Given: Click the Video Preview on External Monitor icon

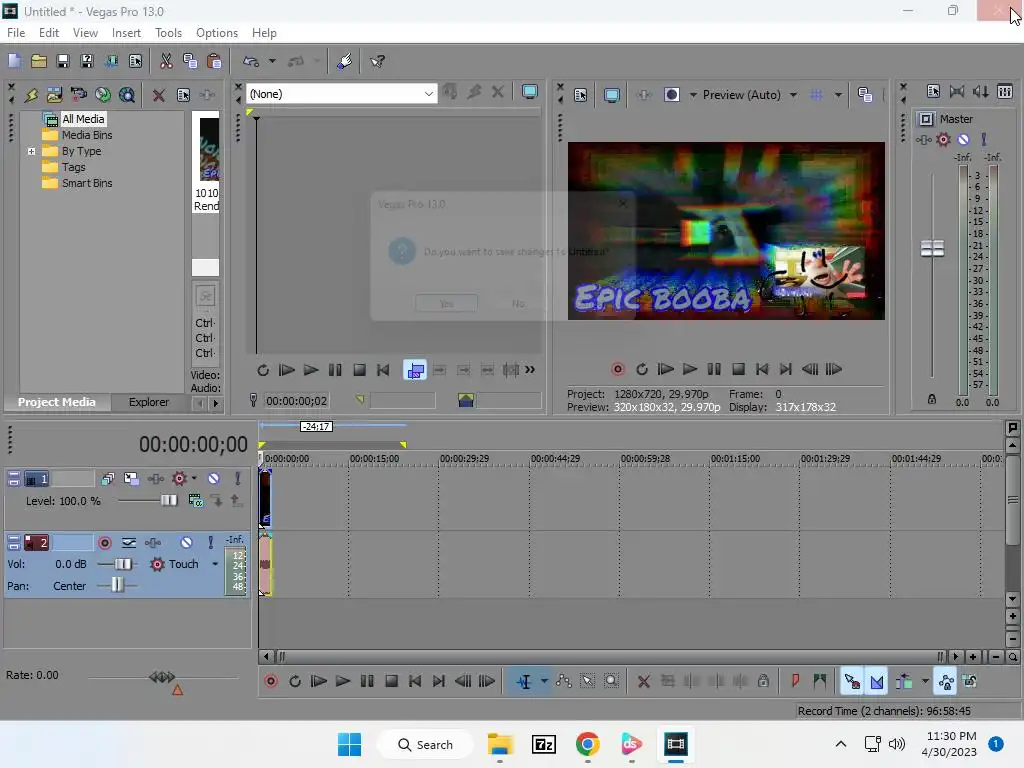Looking at the screenshot, I should [x=612, y=95].
